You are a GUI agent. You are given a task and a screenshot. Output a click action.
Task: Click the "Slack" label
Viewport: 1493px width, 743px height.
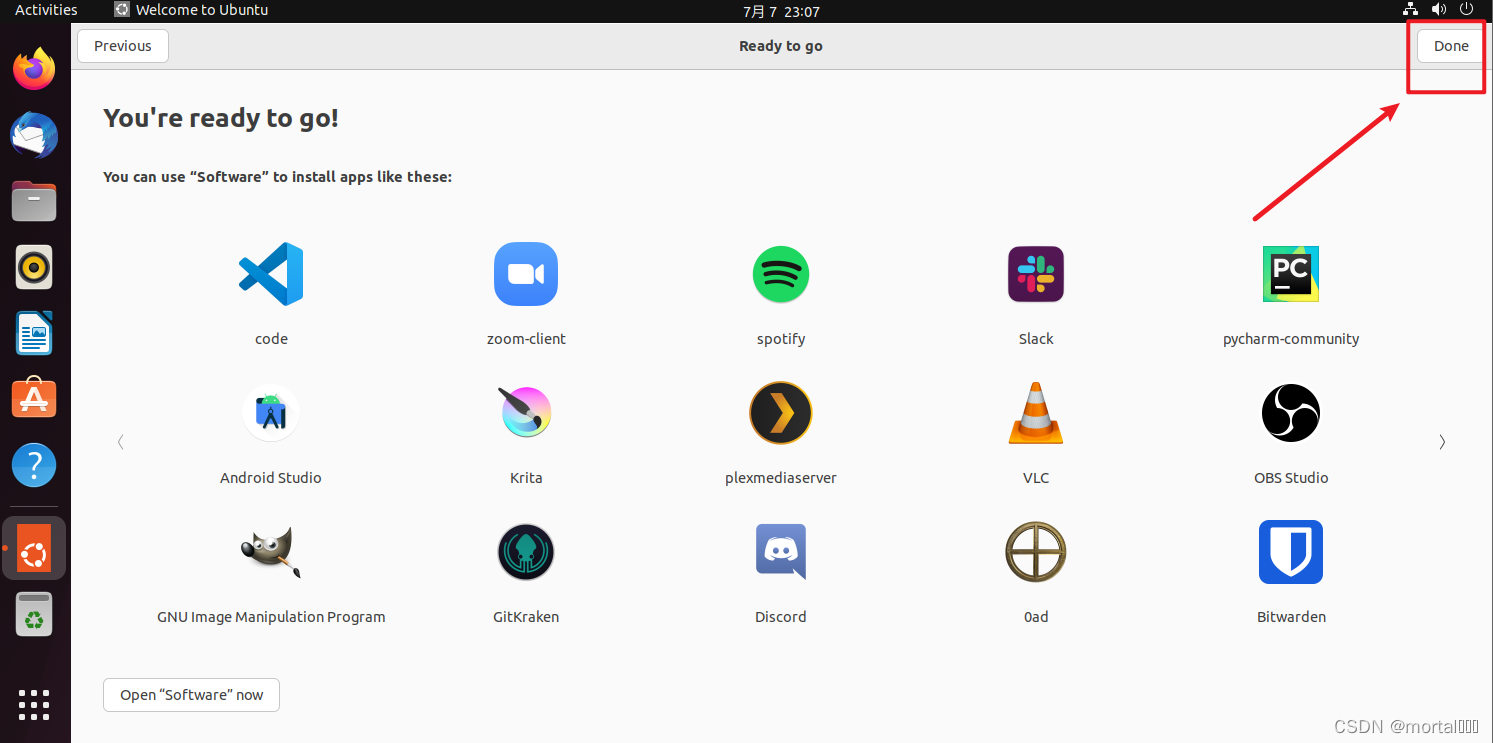pyautogui.click(x=1036, y=339)
